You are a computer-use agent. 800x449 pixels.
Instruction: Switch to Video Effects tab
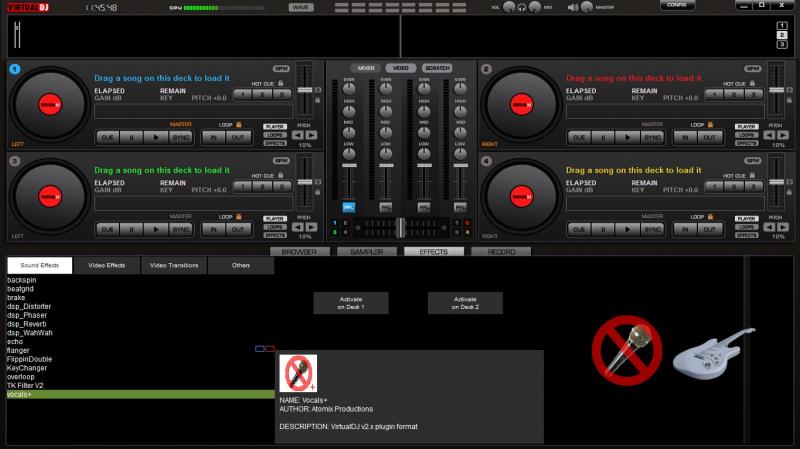point(107,265)
